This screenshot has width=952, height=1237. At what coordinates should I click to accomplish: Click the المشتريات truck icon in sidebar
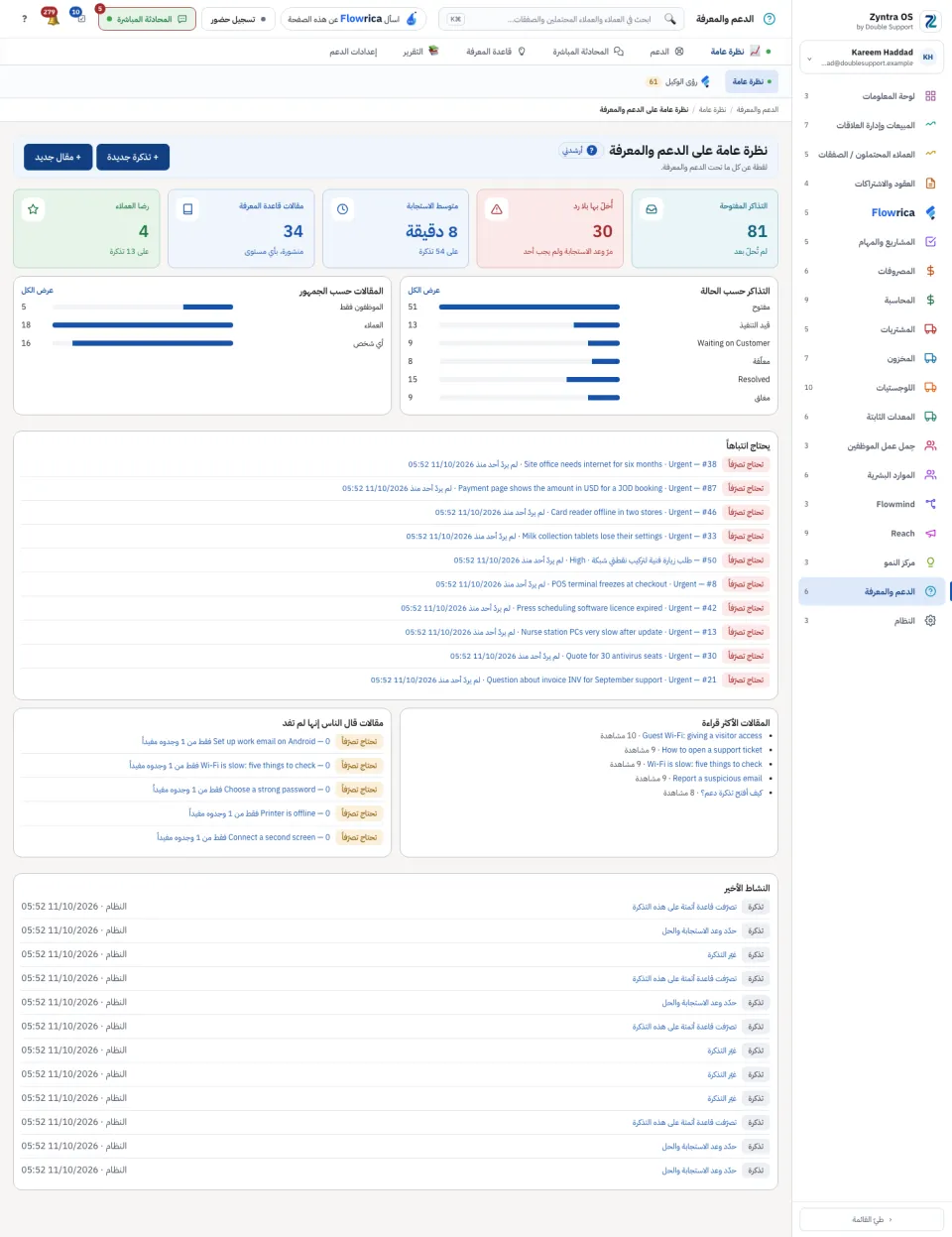pos(930,329)
